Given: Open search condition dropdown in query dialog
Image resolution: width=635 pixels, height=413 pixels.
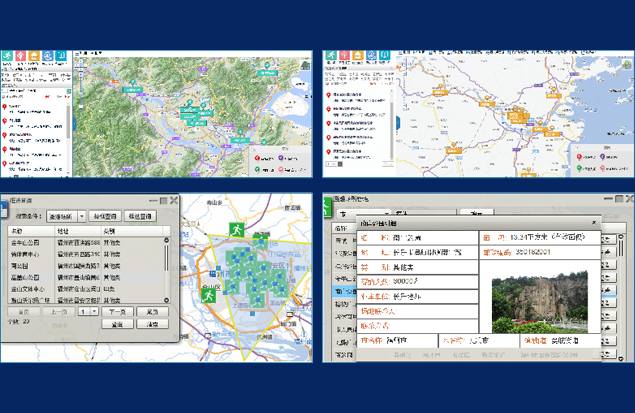Looking at the screenshot, I should coord(82,217).
